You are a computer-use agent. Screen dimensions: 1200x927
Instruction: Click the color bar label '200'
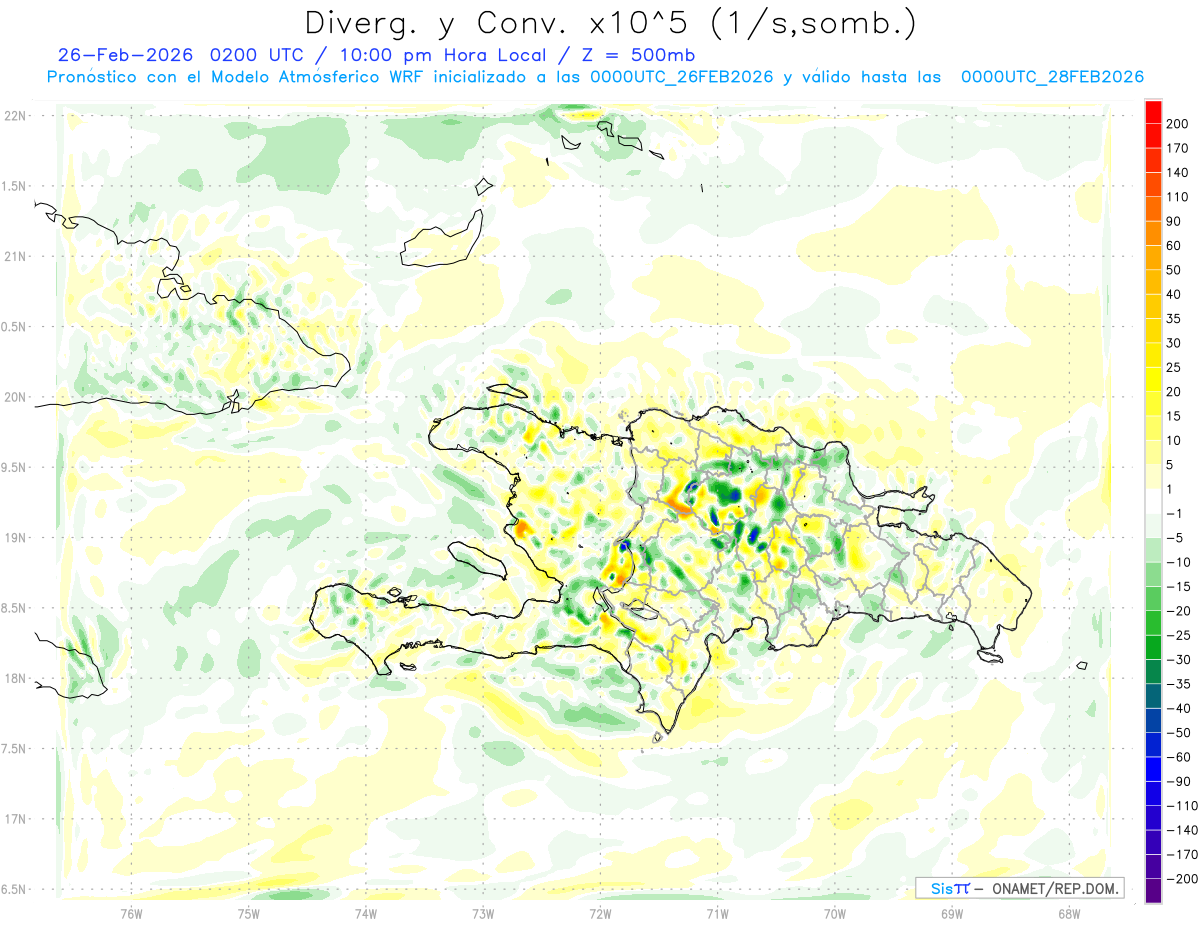[1178, 123]
